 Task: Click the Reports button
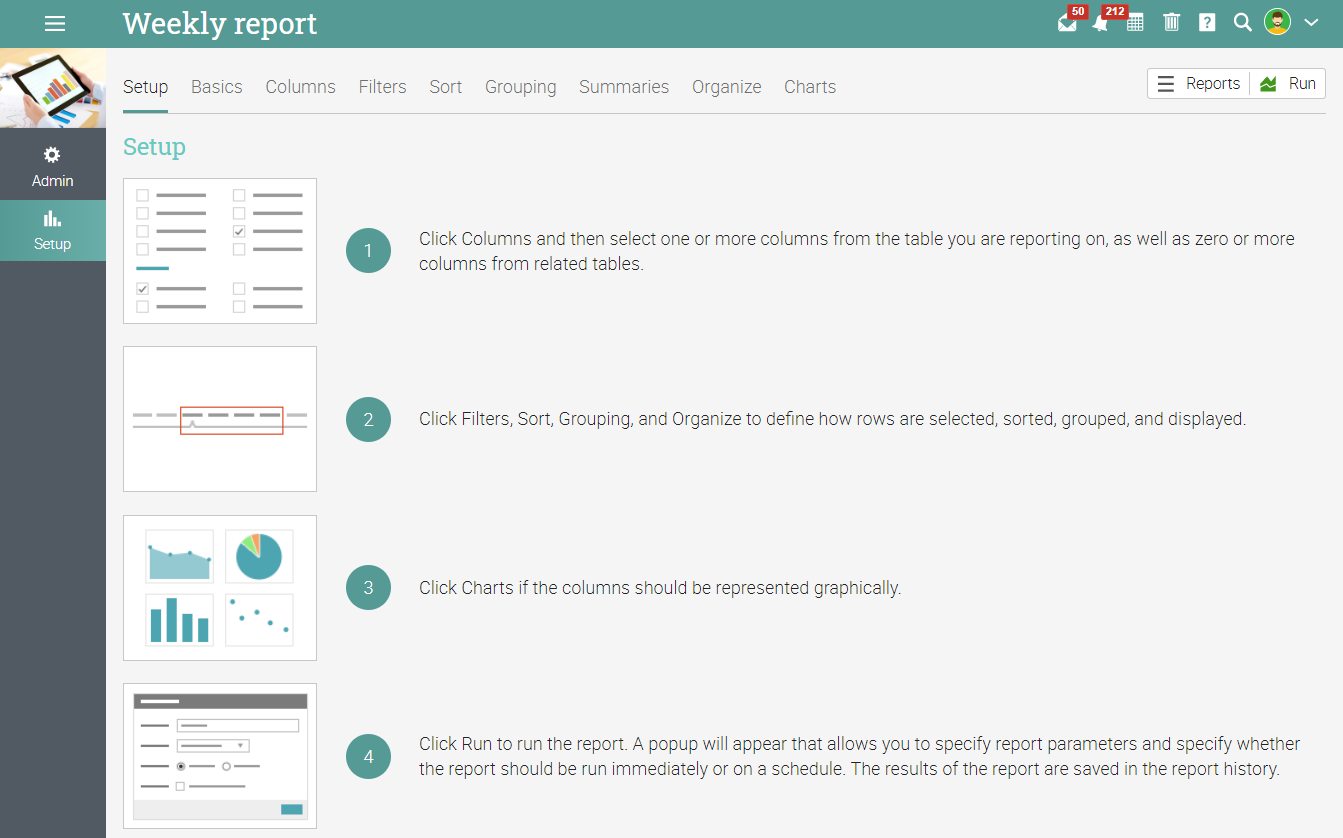(1199, 84)
